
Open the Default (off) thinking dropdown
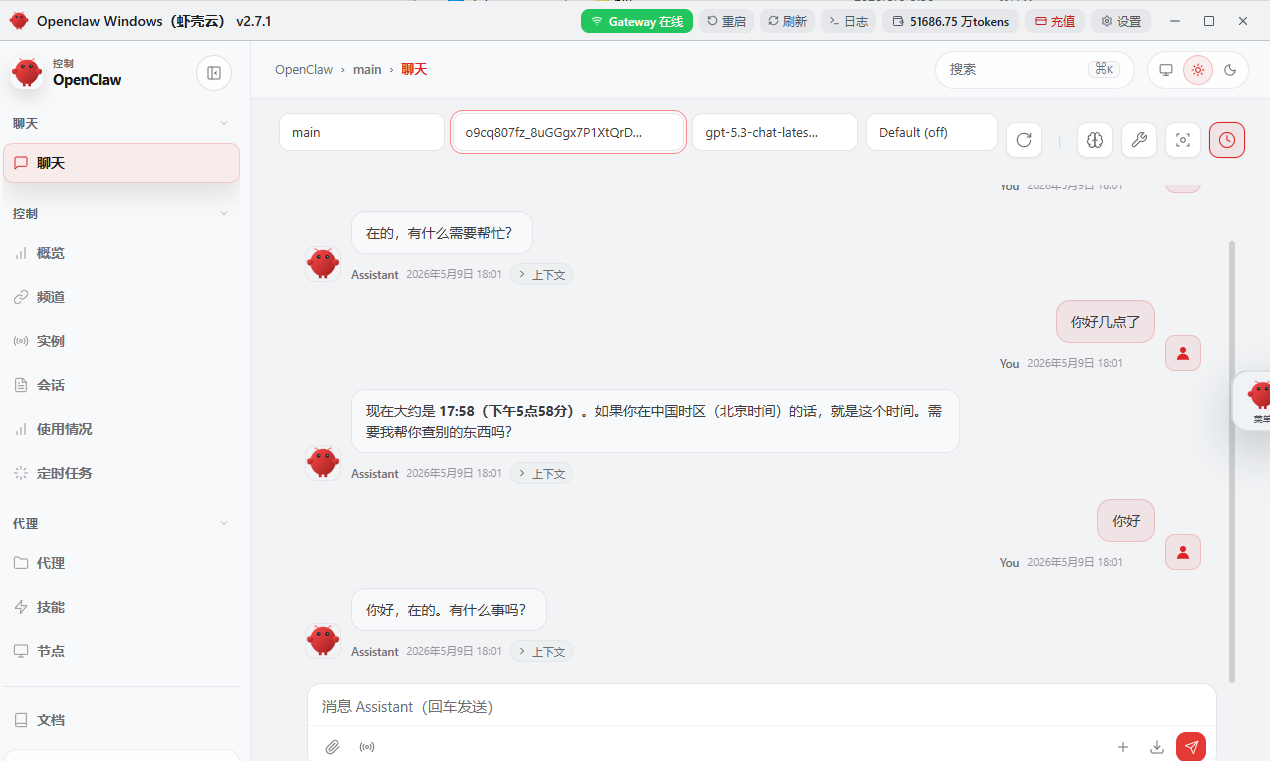tap(932, 132)
